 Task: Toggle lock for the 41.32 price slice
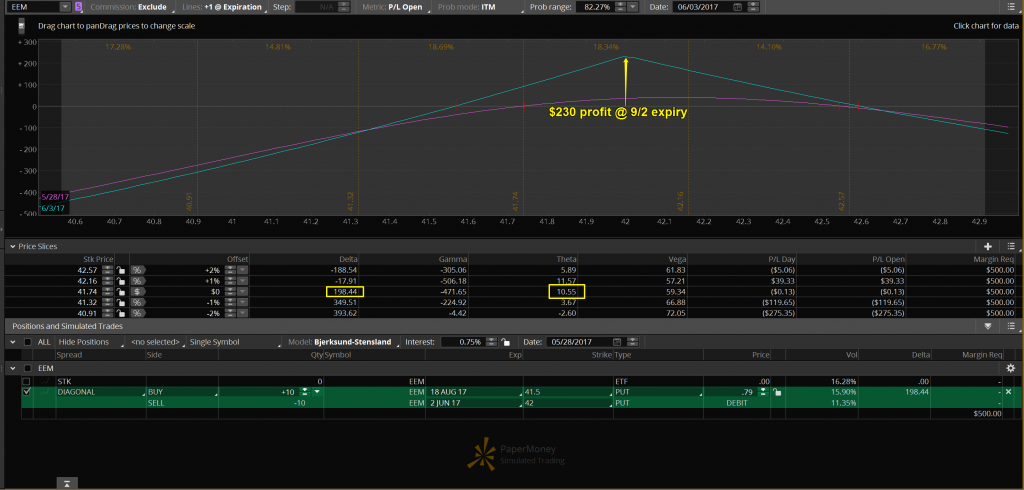[120, 302]
